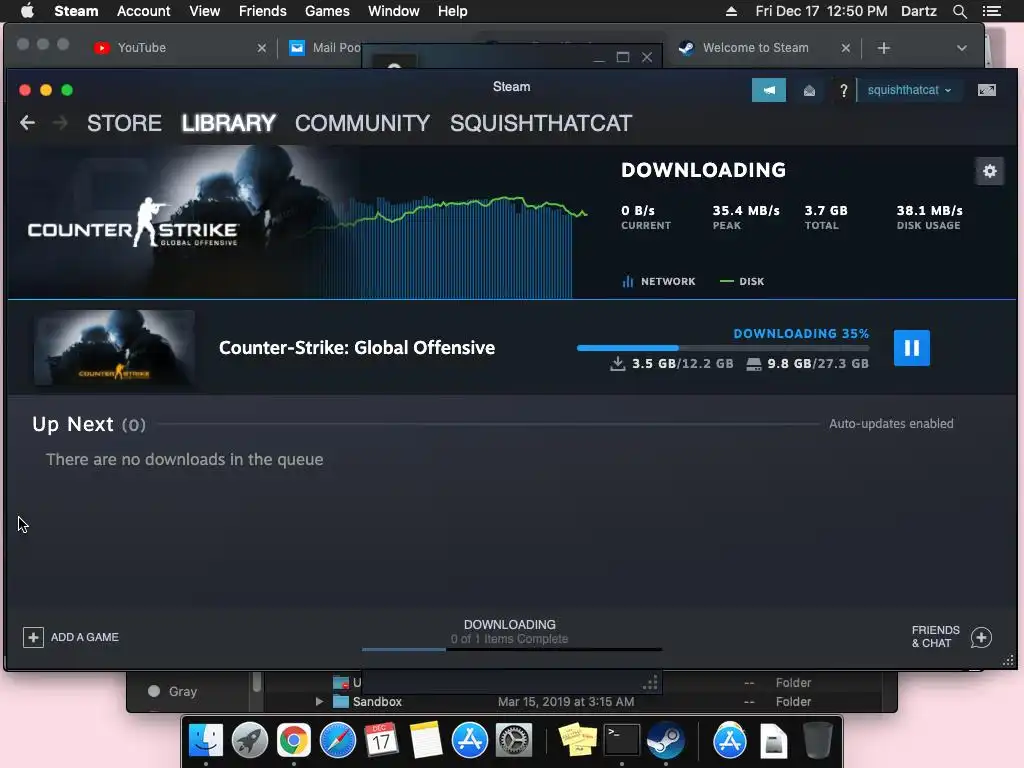Open a new browser tab
Viewport: 1024px width, 768px height.
coord(883,48)
